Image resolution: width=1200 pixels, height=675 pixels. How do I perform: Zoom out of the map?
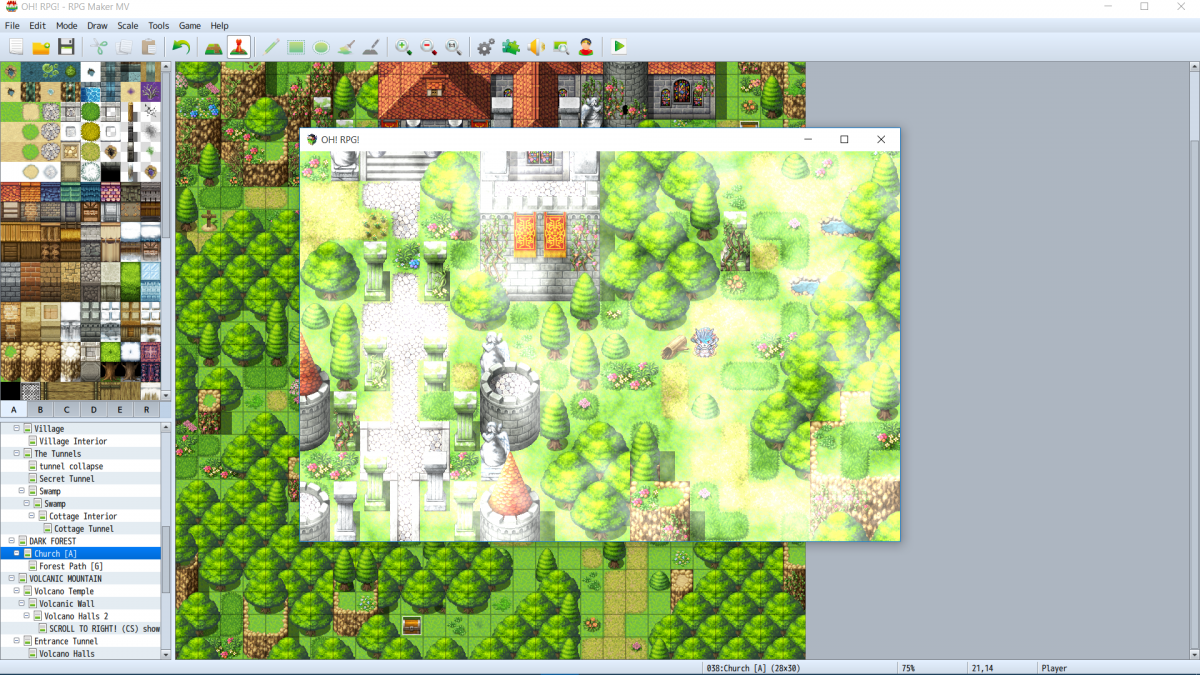(x=428, y=46)
